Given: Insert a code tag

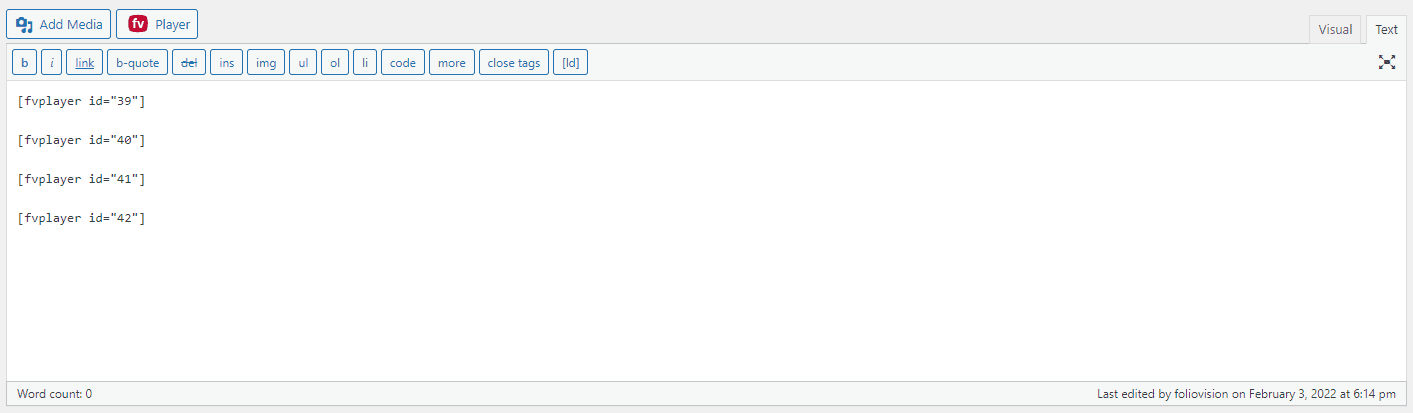Looking at the screenshot, I should coord(403,63).
